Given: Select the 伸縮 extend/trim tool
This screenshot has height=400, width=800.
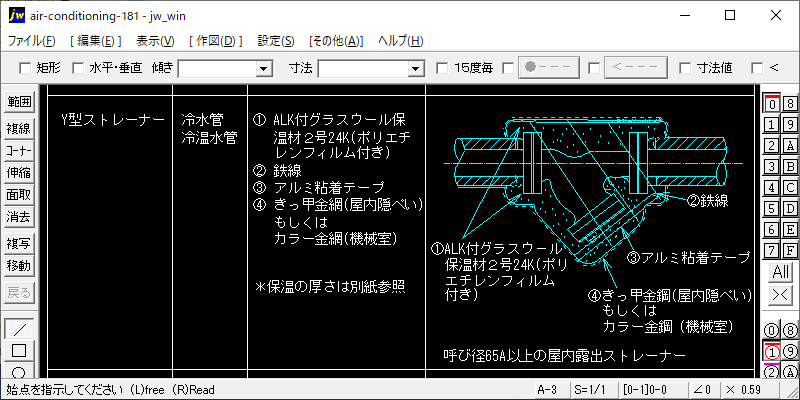Looking at the screenshot, I should click(x=19, y=172).
